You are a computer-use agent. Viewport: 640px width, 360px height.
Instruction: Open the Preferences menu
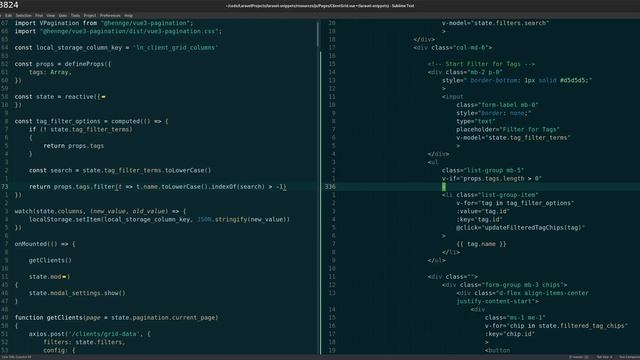click(110, 16)
